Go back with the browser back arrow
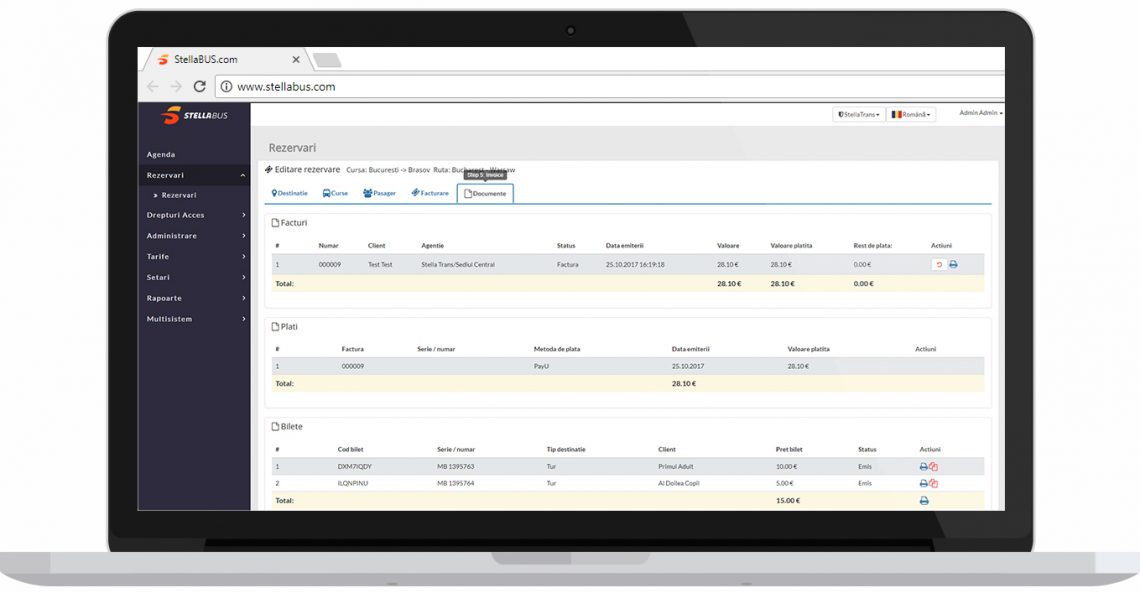Screen dimensions: 1140x593 click(x=153, y=86)
